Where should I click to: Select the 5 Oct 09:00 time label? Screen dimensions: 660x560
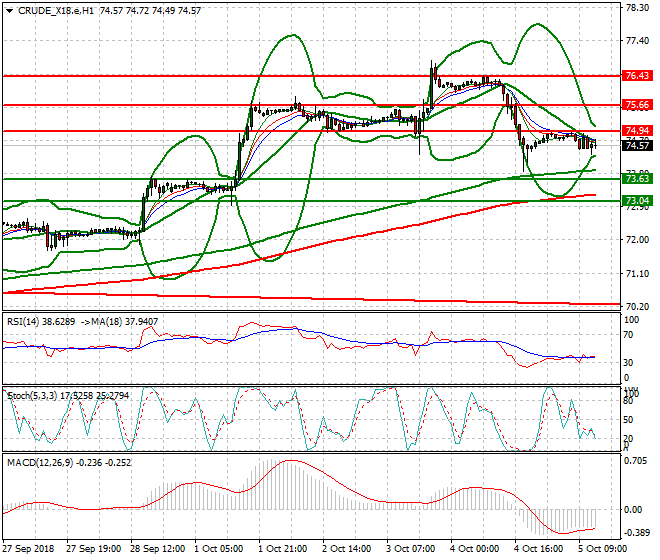(603, 549)
